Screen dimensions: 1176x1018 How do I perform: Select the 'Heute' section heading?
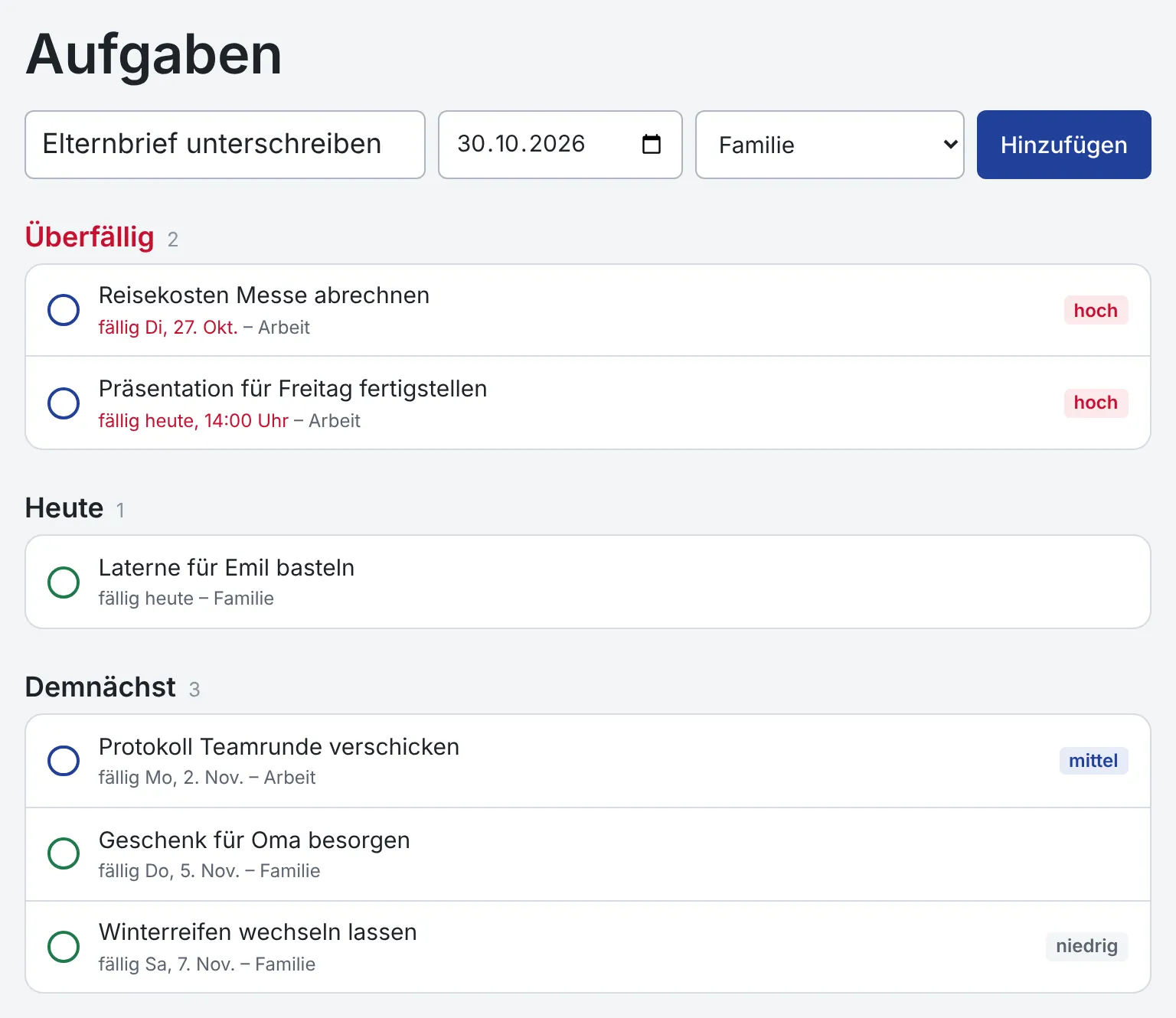tap(64, 508)
